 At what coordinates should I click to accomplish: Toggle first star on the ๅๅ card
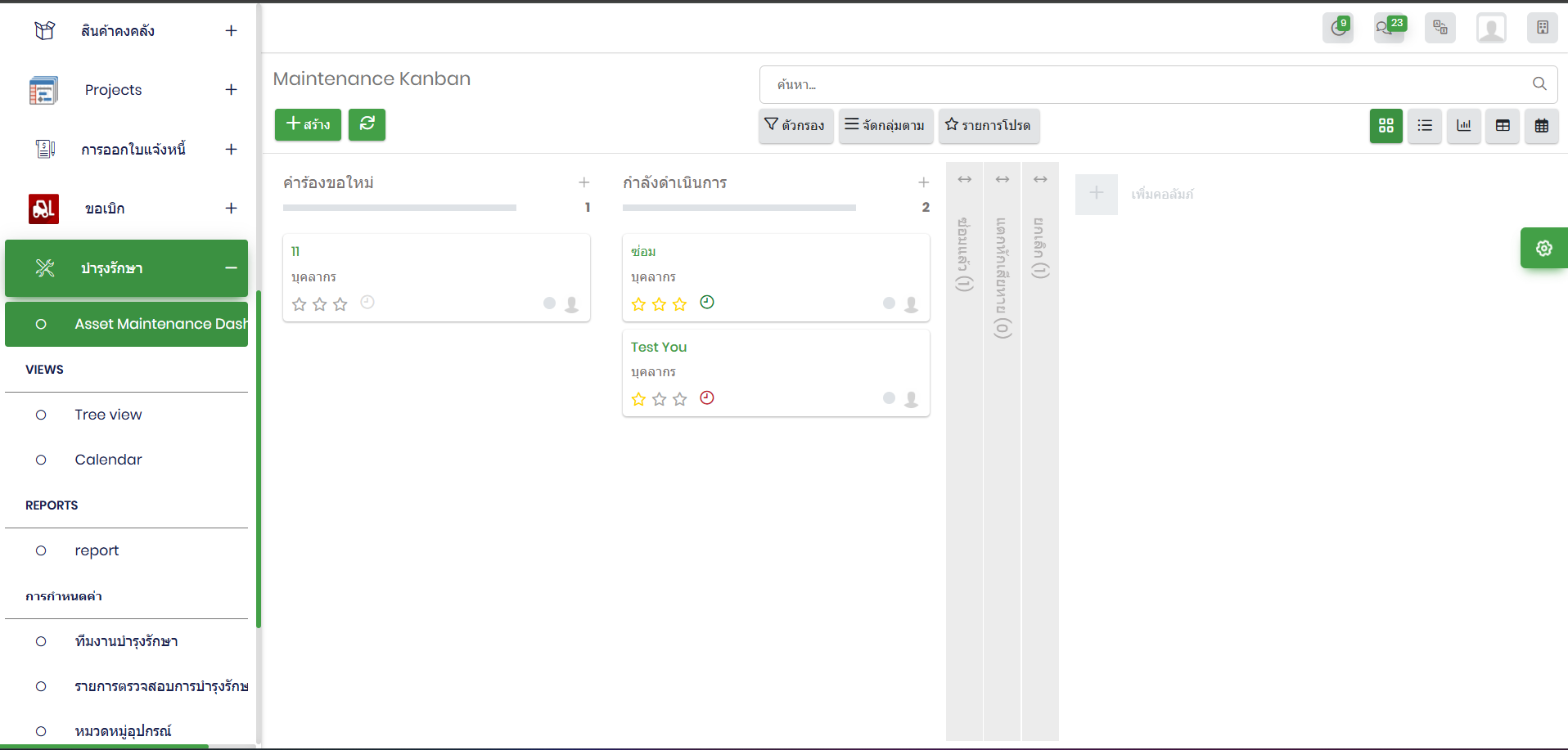[x=299, y=304]
